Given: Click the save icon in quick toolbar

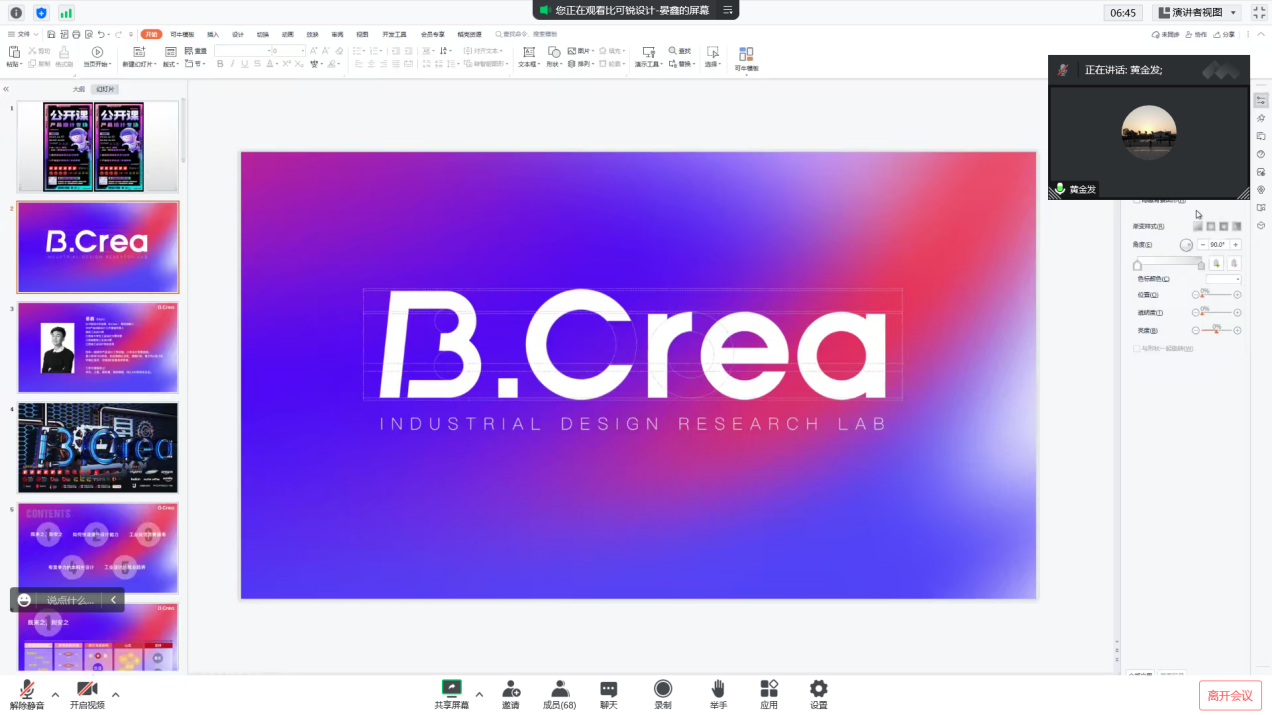Looking at the screenshot, I should tap(52, 34).
